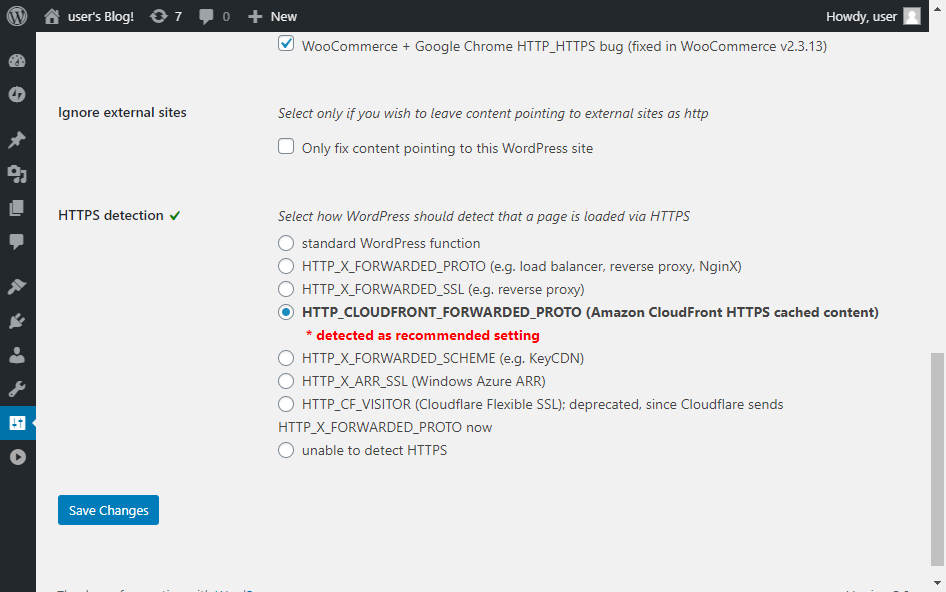The width and height of the screenshot is (946, 592).
Task: Click the WordPress logo in the admin bar
Action: (15, 15)
